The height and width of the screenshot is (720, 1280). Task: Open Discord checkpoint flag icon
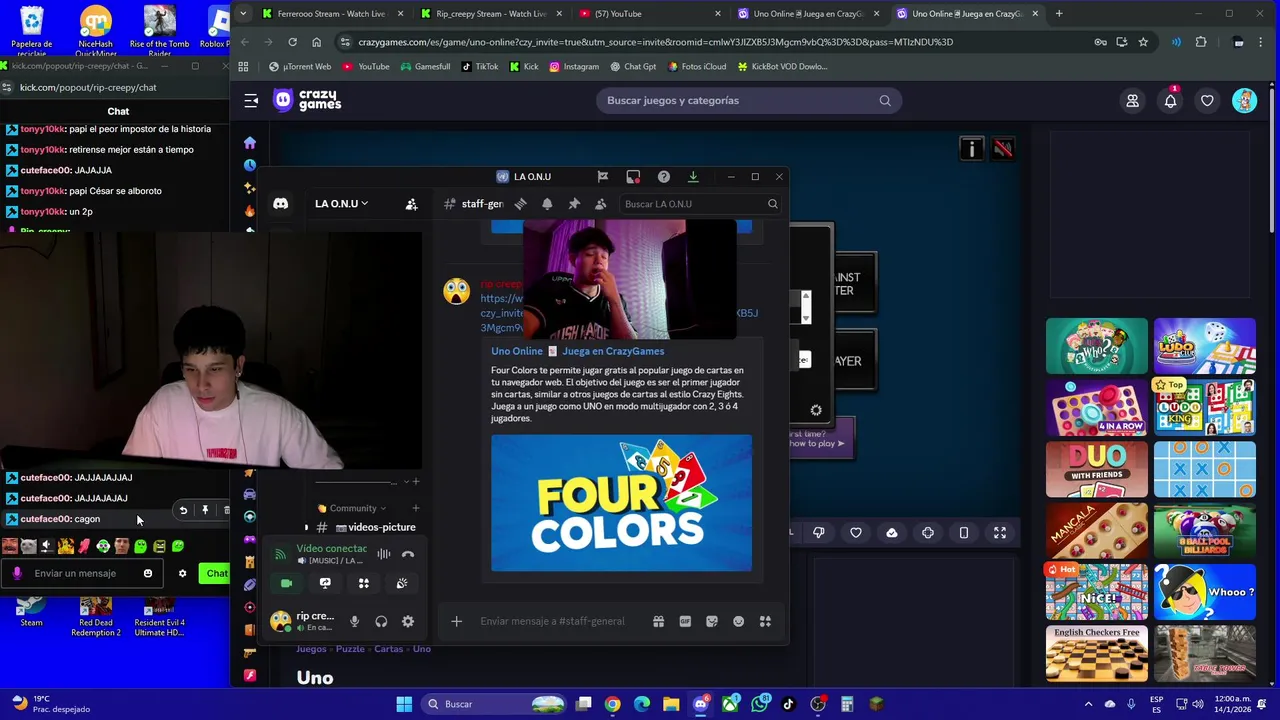(602, 177)
